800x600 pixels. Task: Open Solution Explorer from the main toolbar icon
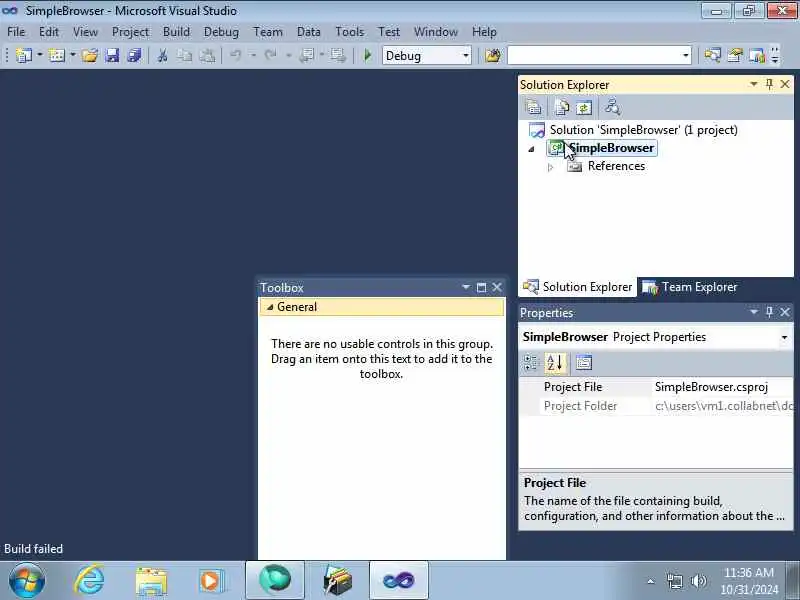[x=712, y=55]
